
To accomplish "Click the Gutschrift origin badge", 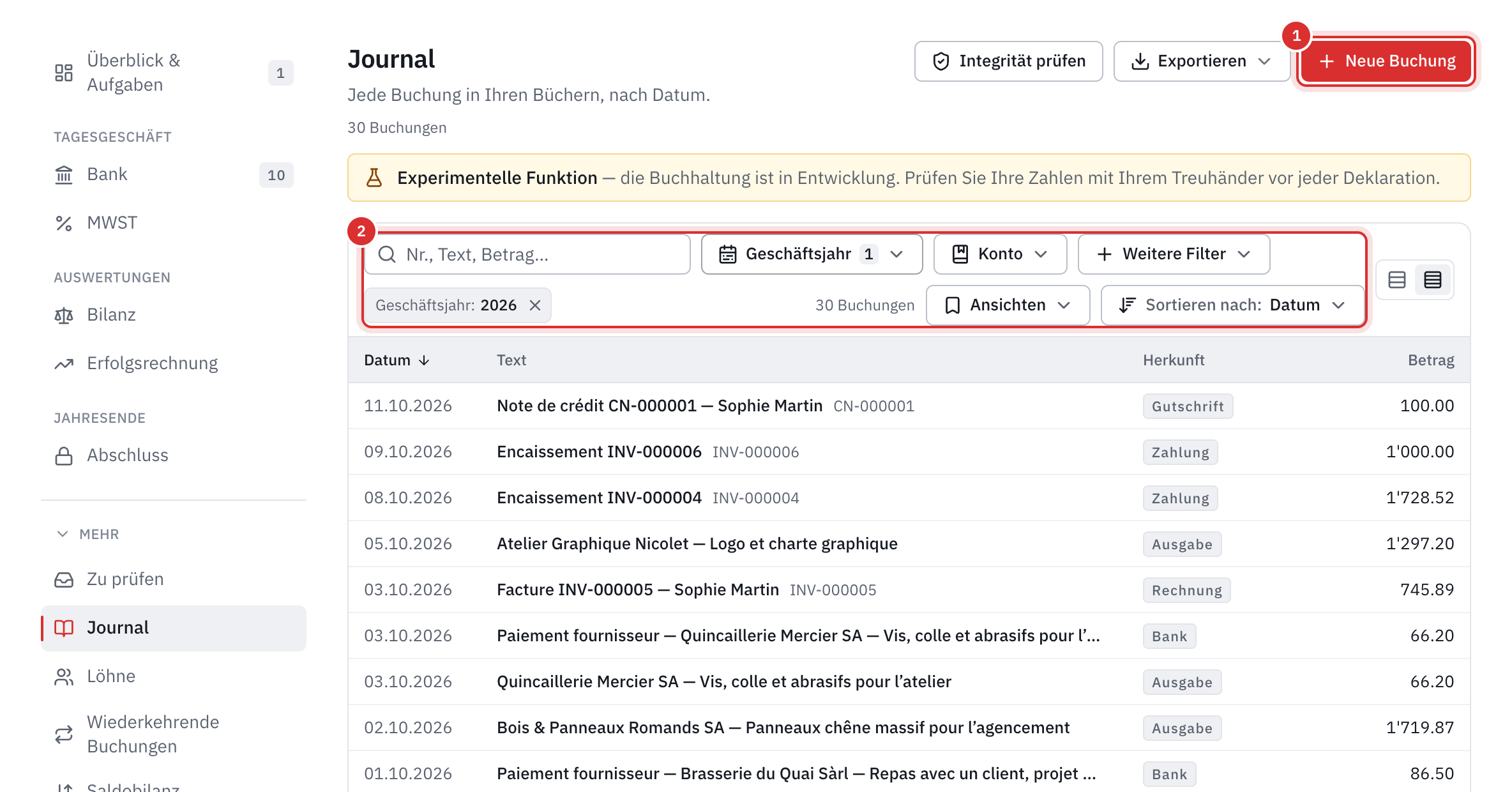I will [1188, 406].
